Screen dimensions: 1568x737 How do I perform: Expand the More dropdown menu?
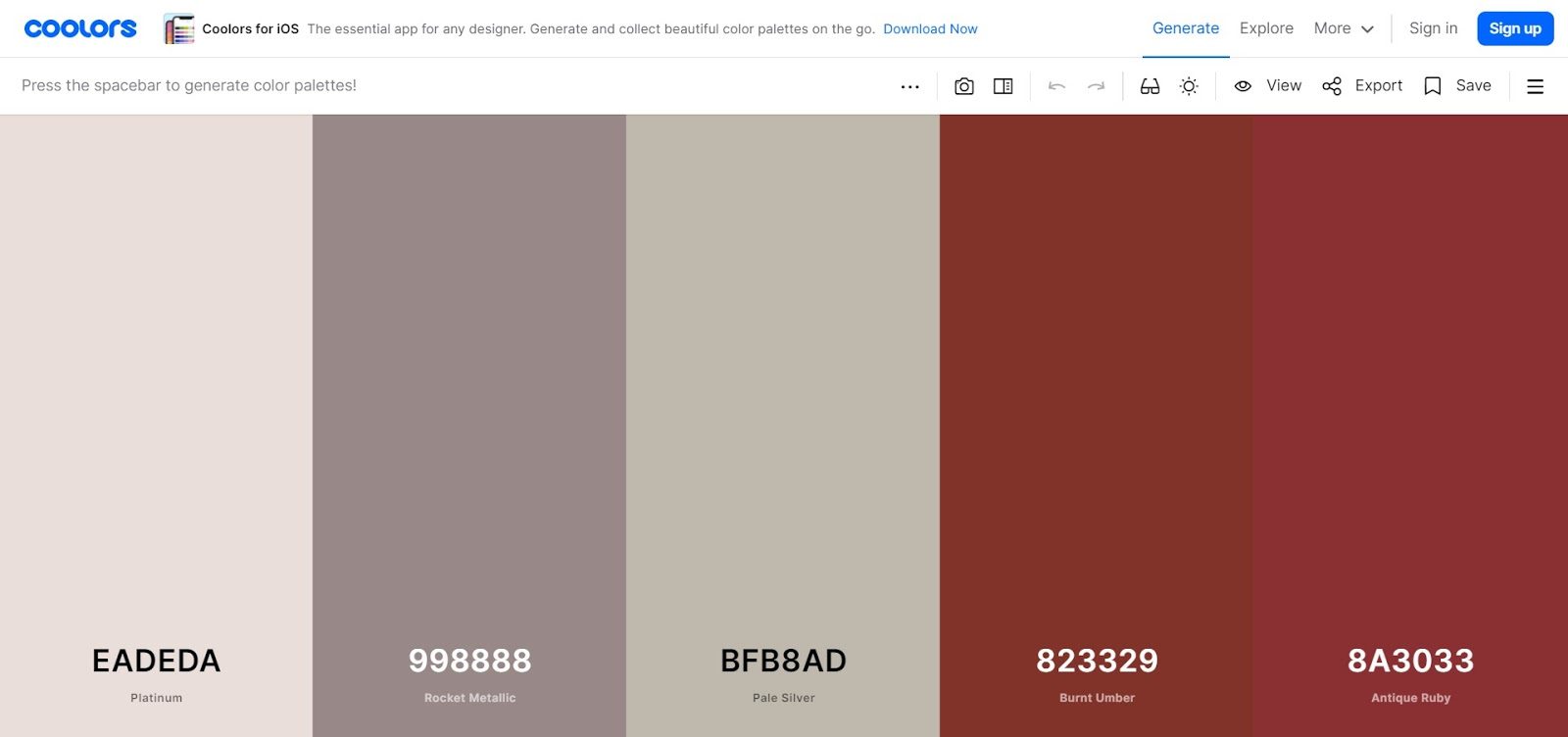pyautogui.click(x=1344, y=28)
